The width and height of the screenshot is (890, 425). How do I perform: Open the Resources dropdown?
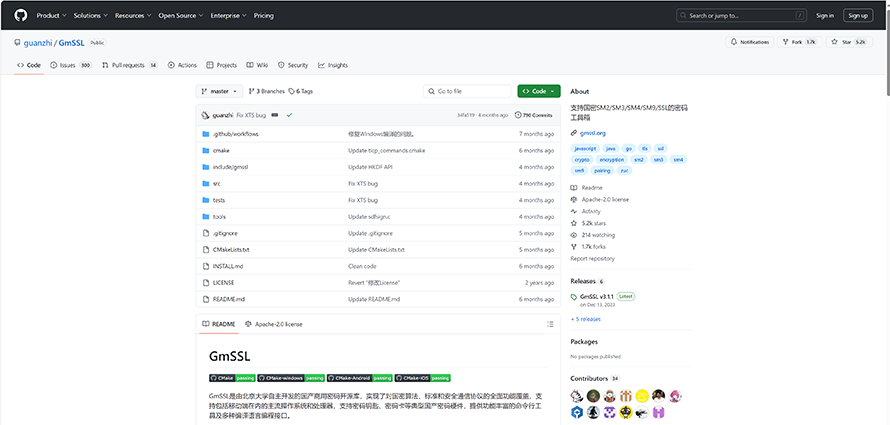point(133,16)
